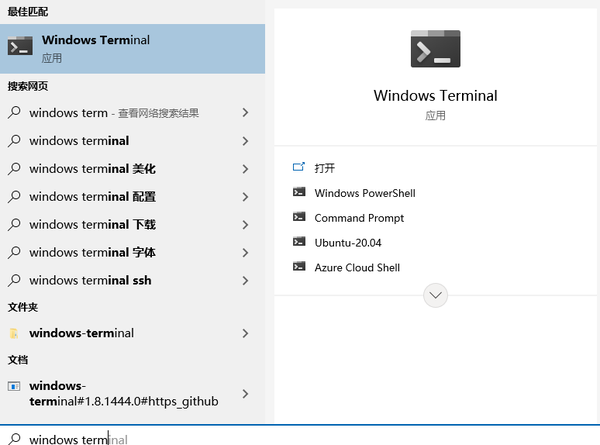Image resolution: width=600 pixels, height=445 pixels.
Task: Click the magnifier icon next to 'windows terminal ssh'
Action: pyautogui.click(x=14, y=280)
